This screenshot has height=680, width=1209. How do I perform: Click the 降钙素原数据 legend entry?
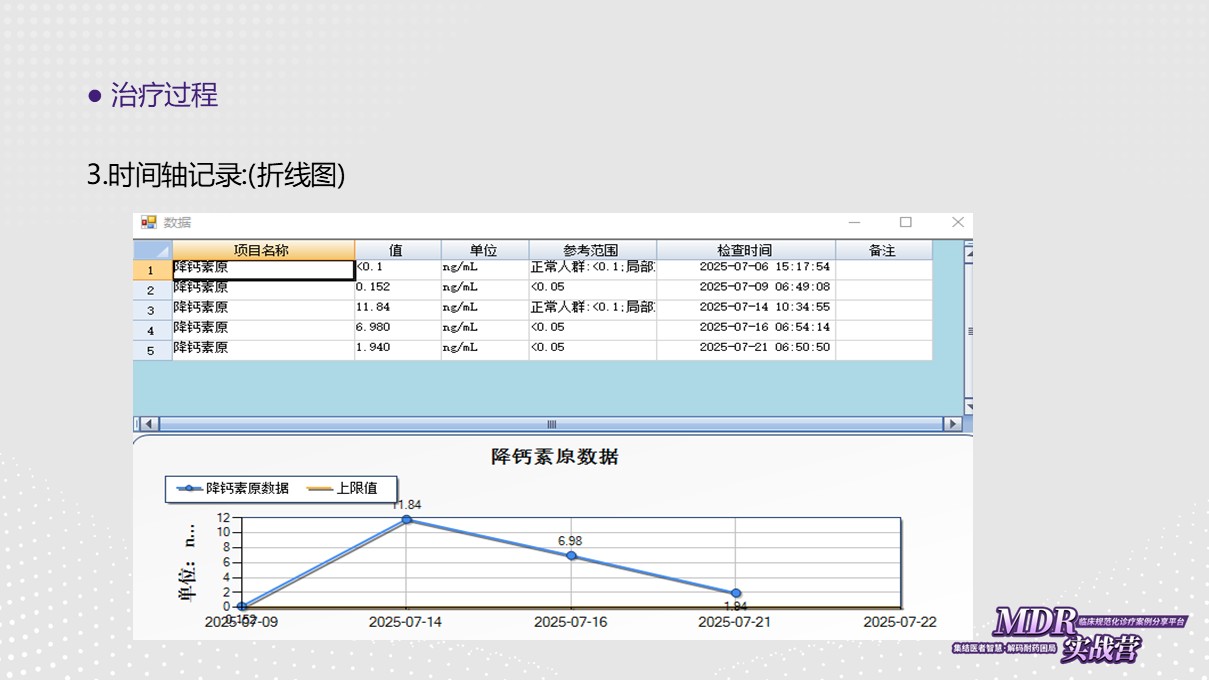234,488
